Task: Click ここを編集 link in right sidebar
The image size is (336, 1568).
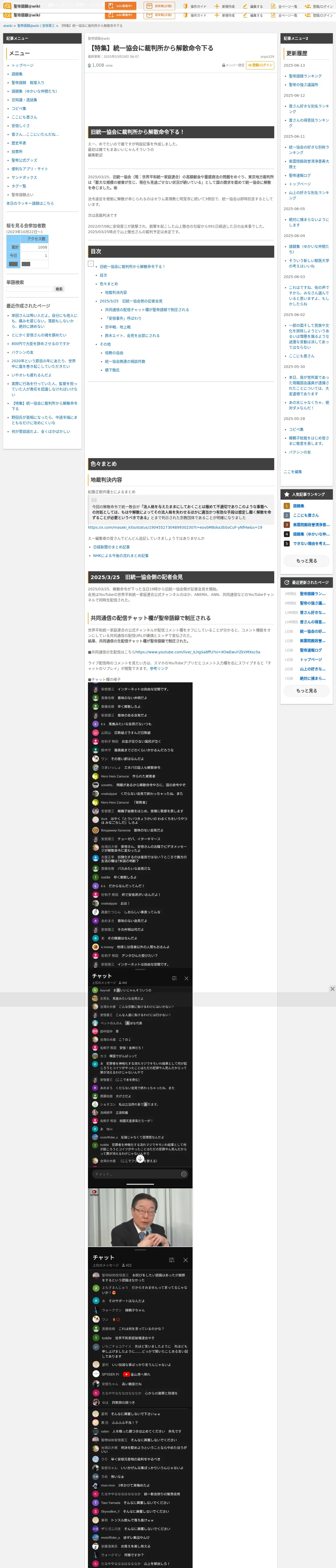Action: point(293,472)
